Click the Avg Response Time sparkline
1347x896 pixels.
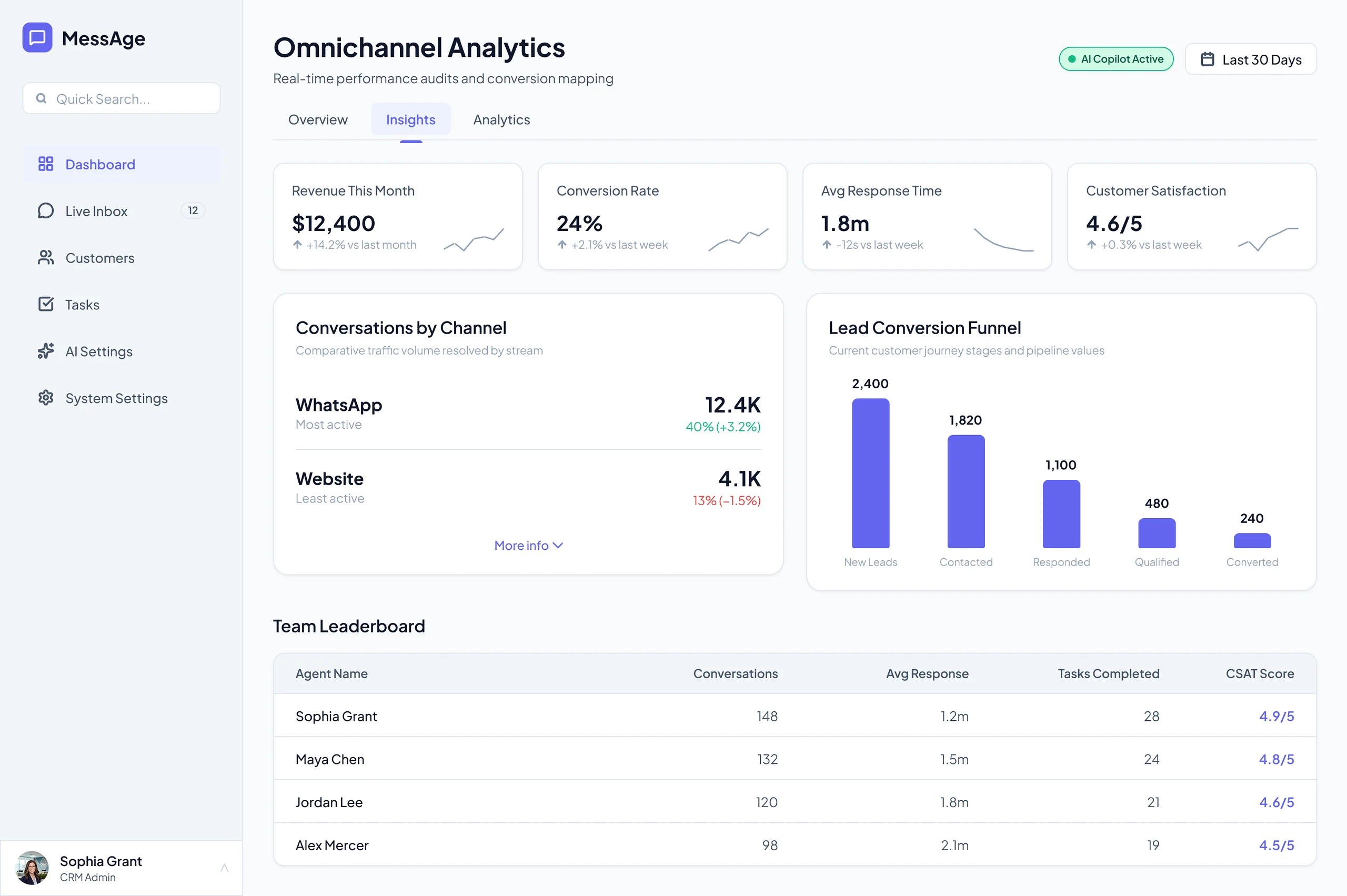click(1003, 239)
